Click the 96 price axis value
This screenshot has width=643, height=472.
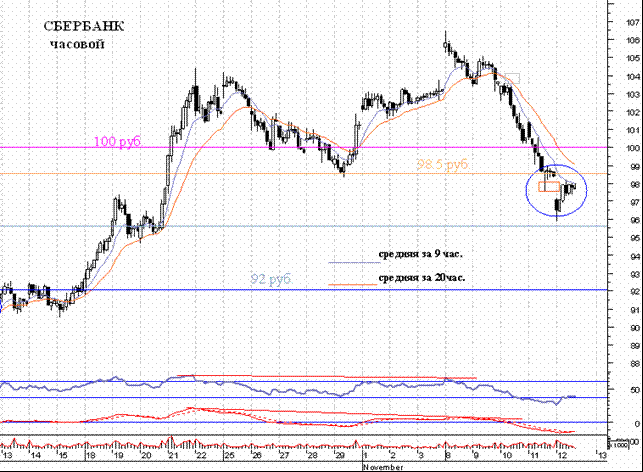[635, 220]
